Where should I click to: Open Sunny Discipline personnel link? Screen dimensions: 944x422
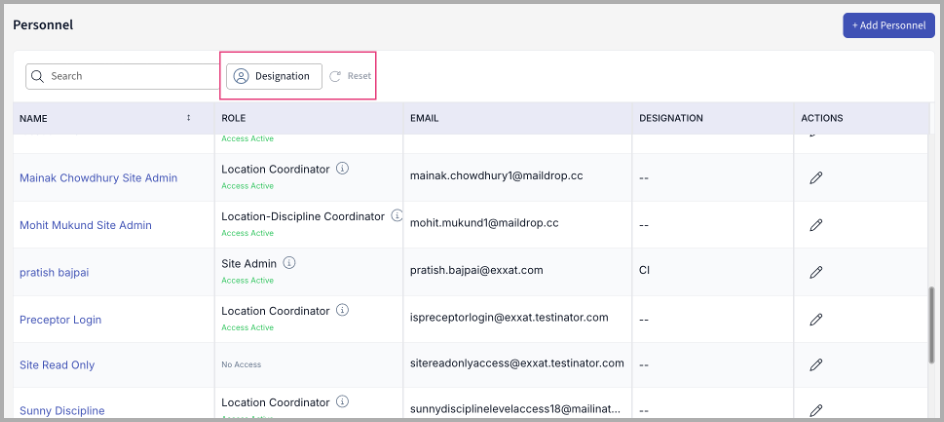click(x=62, y=410)
